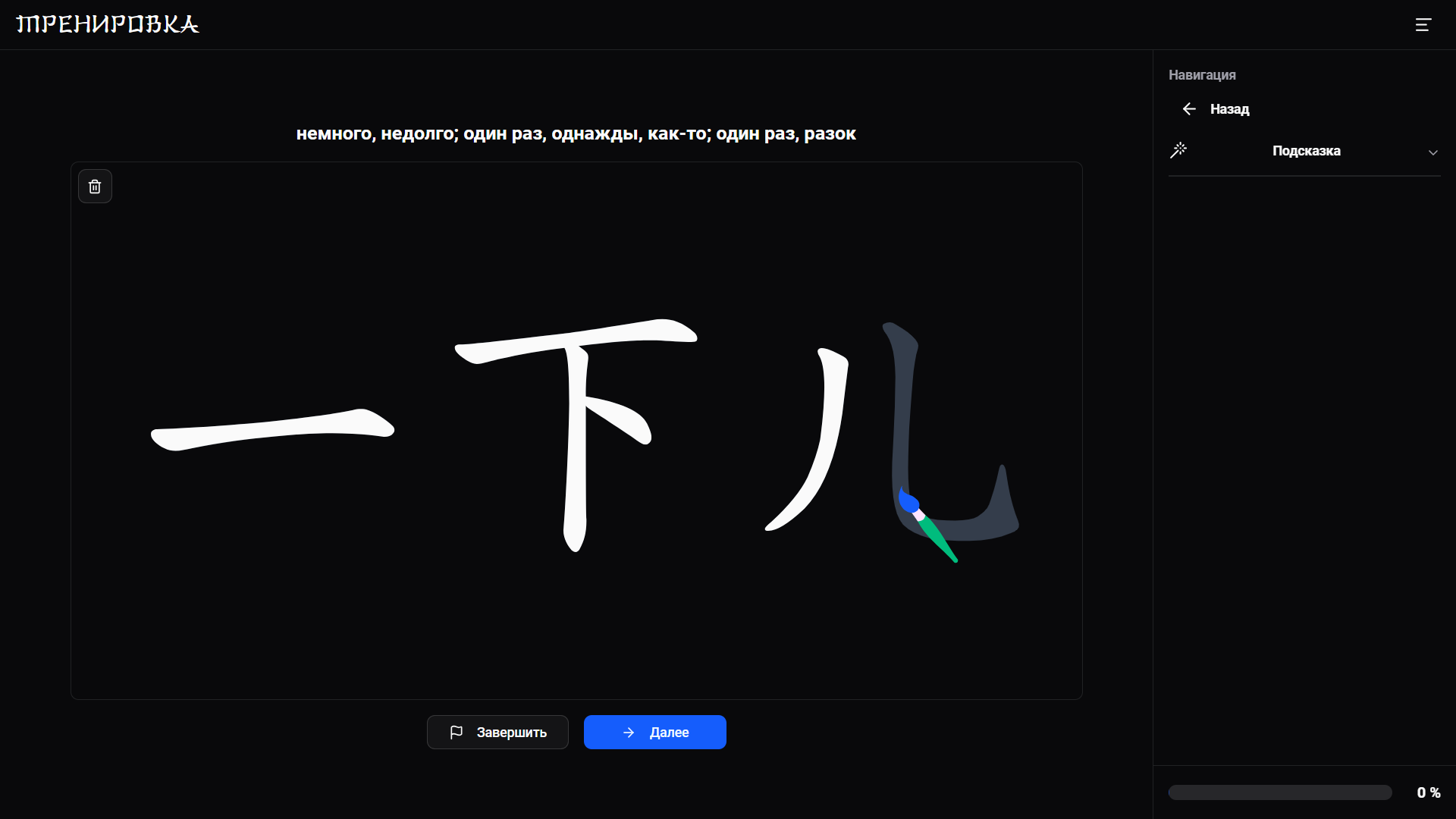
Task: Collapse the hint panel via its chevron
Action: tap(1433, 152)
